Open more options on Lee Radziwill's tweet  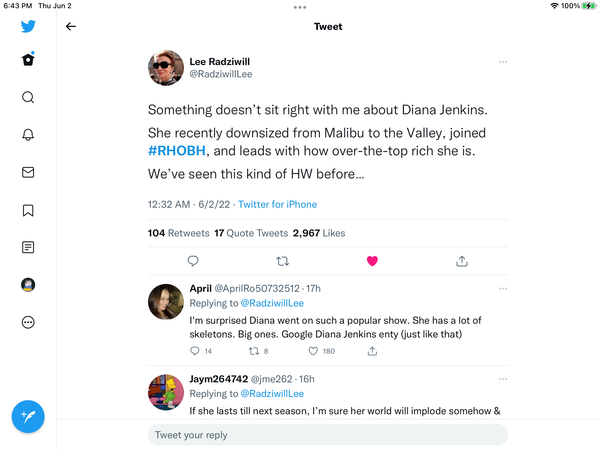502,62
